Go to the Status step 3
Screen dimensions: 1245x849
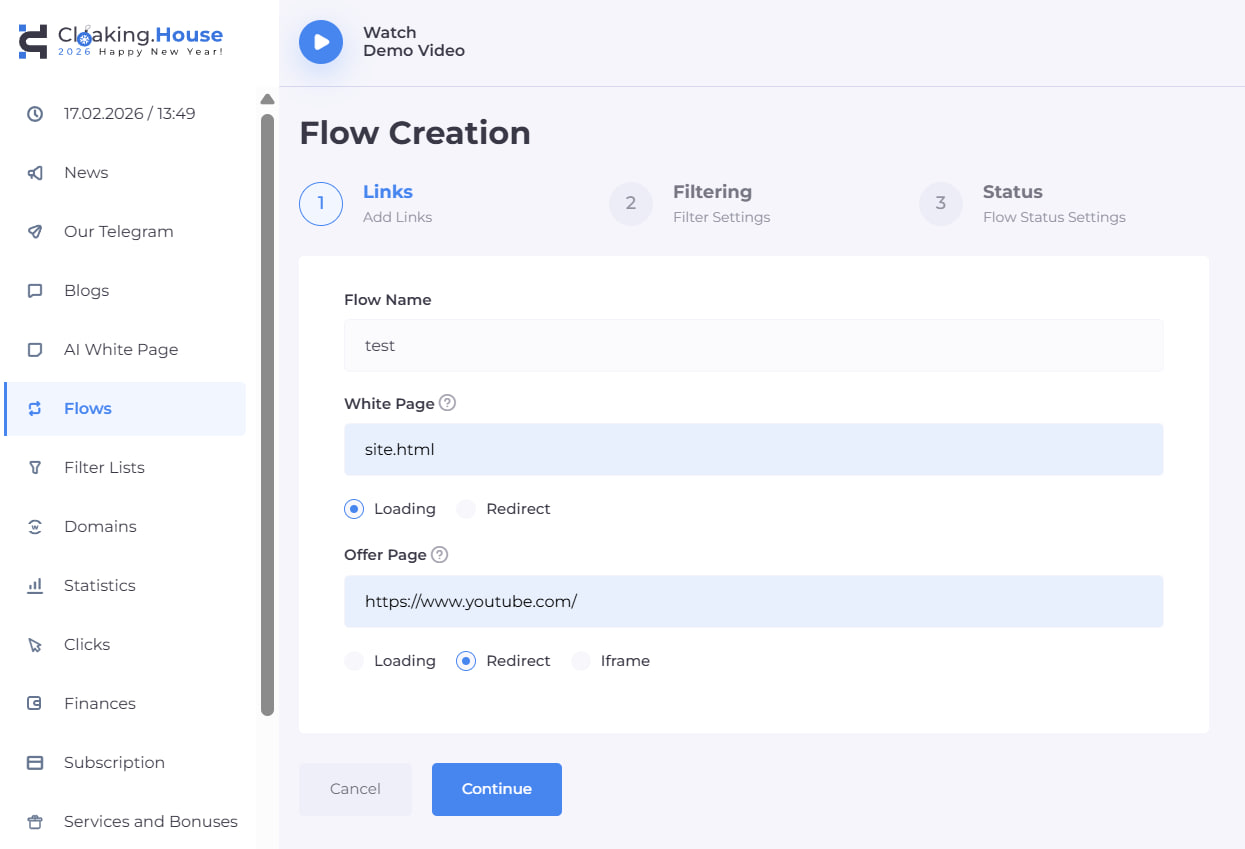941,203
